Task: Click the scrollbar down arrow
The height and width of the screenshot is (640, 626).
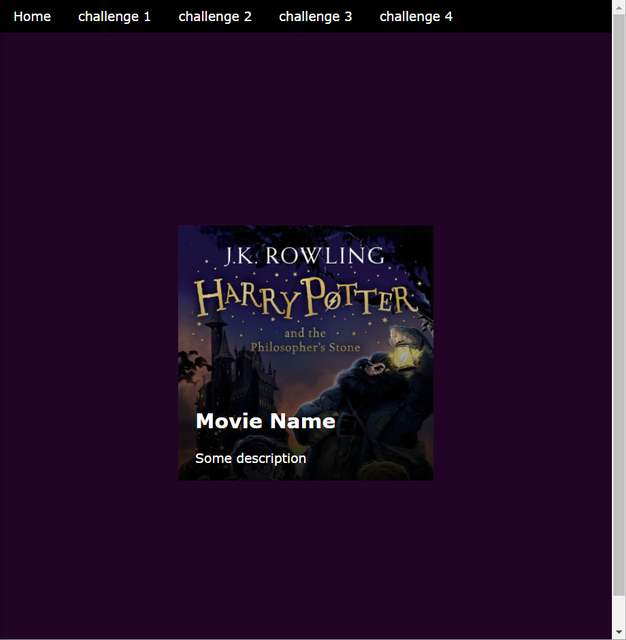Action: click(619, 632)
